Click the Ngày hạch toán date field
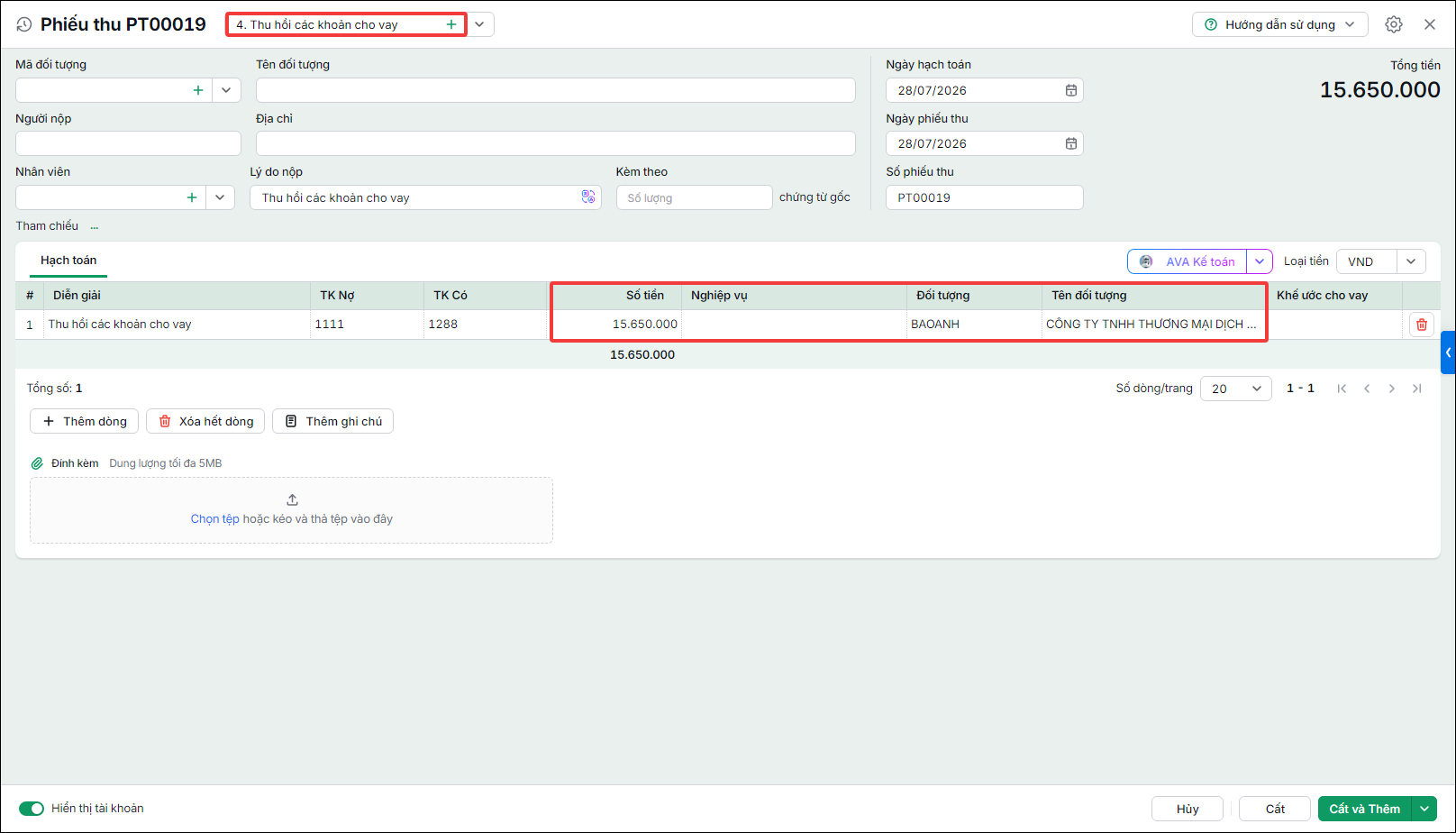 coord(984,90)
